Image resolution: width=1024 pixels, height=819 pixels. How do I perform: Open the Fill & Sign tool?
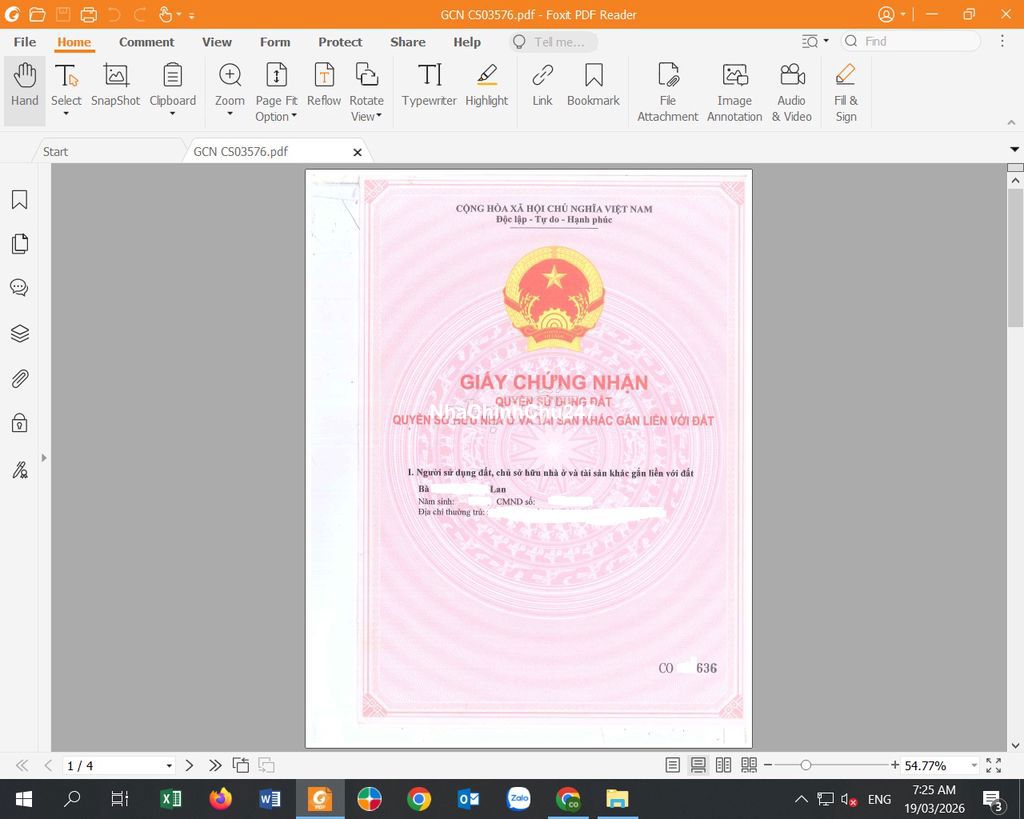(x=846, y=91)
